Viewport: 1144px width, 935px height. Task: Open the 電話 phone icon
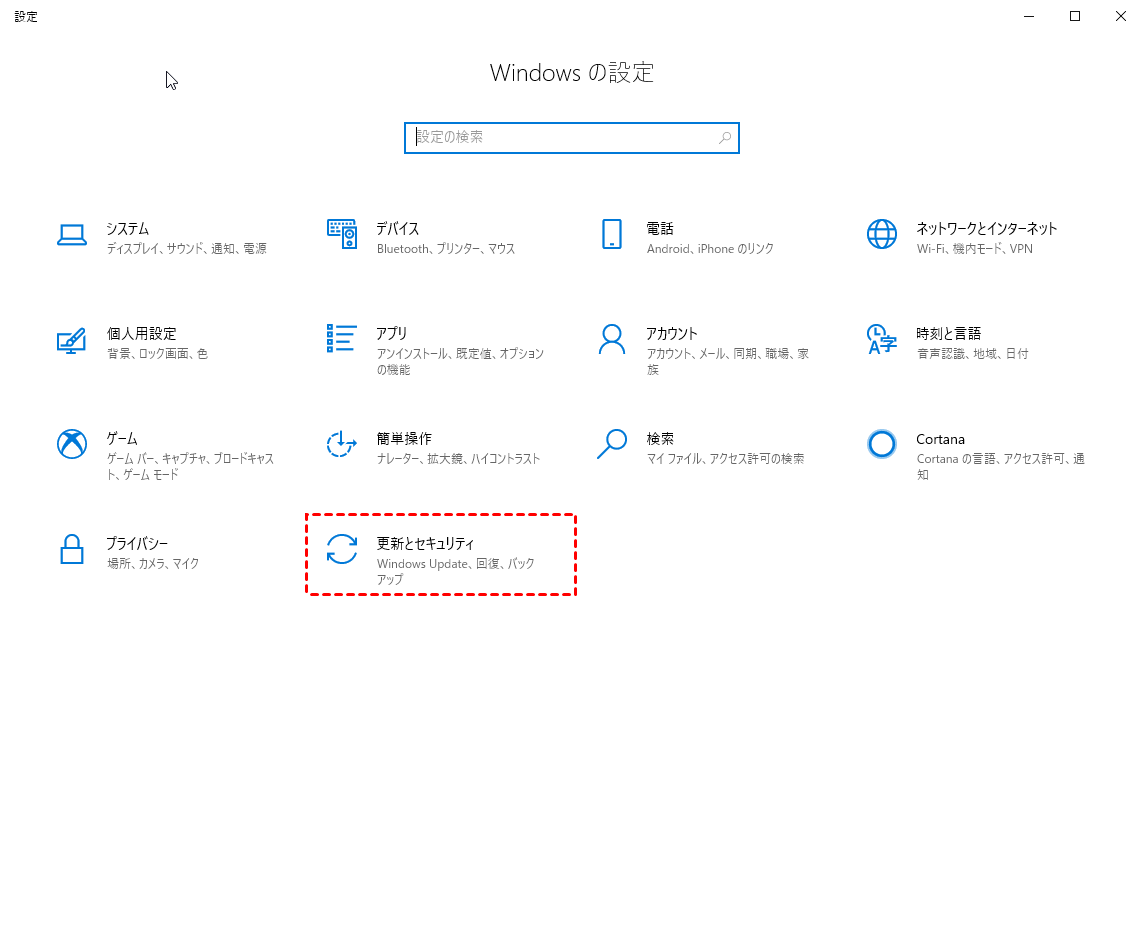pyautogui.click(x=611, y=234)
